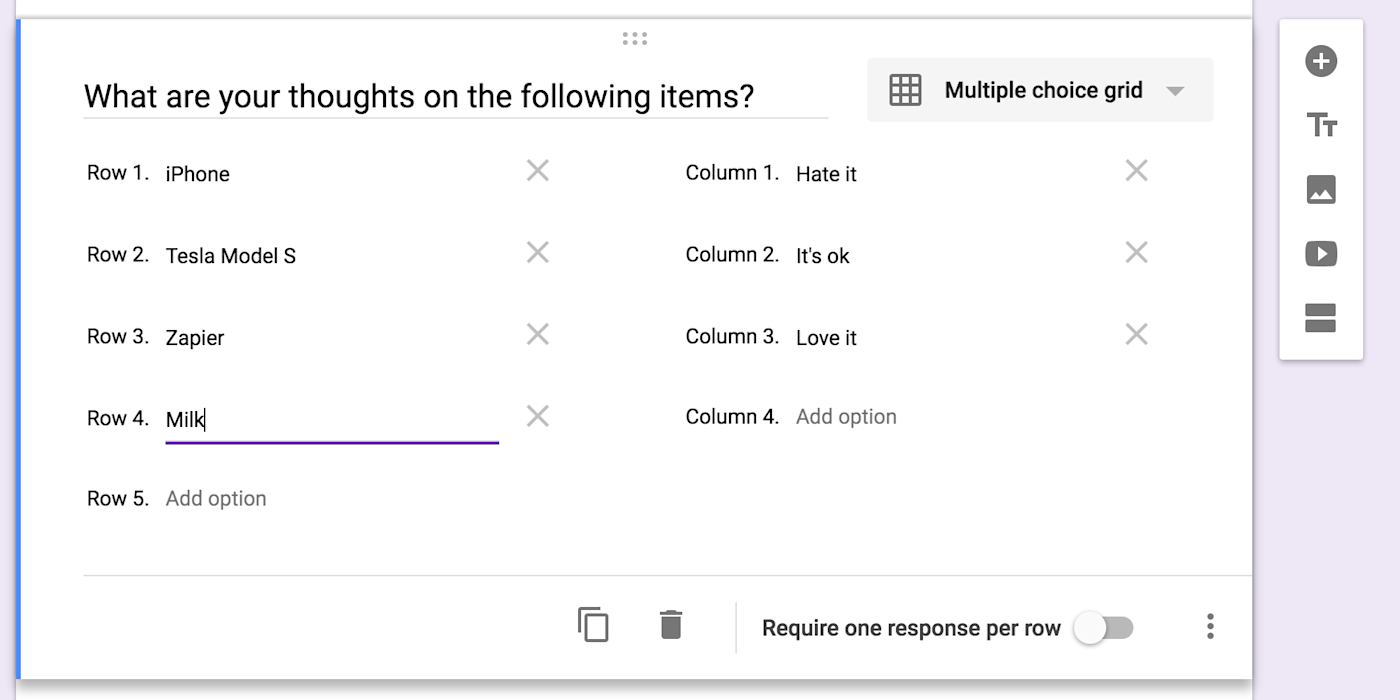Remove the iPhone row

(x=538, y=171)
